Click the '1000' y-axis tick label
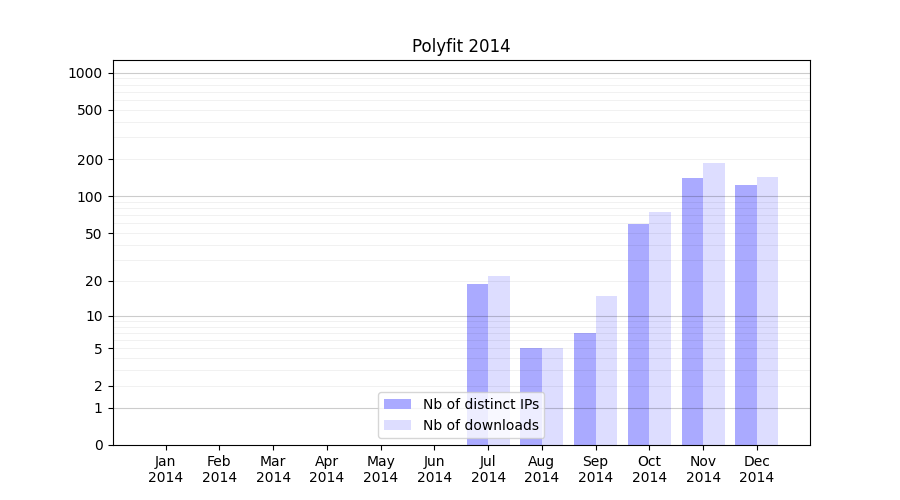The width and height of the screenshot is (900, 500). (85, 73)
